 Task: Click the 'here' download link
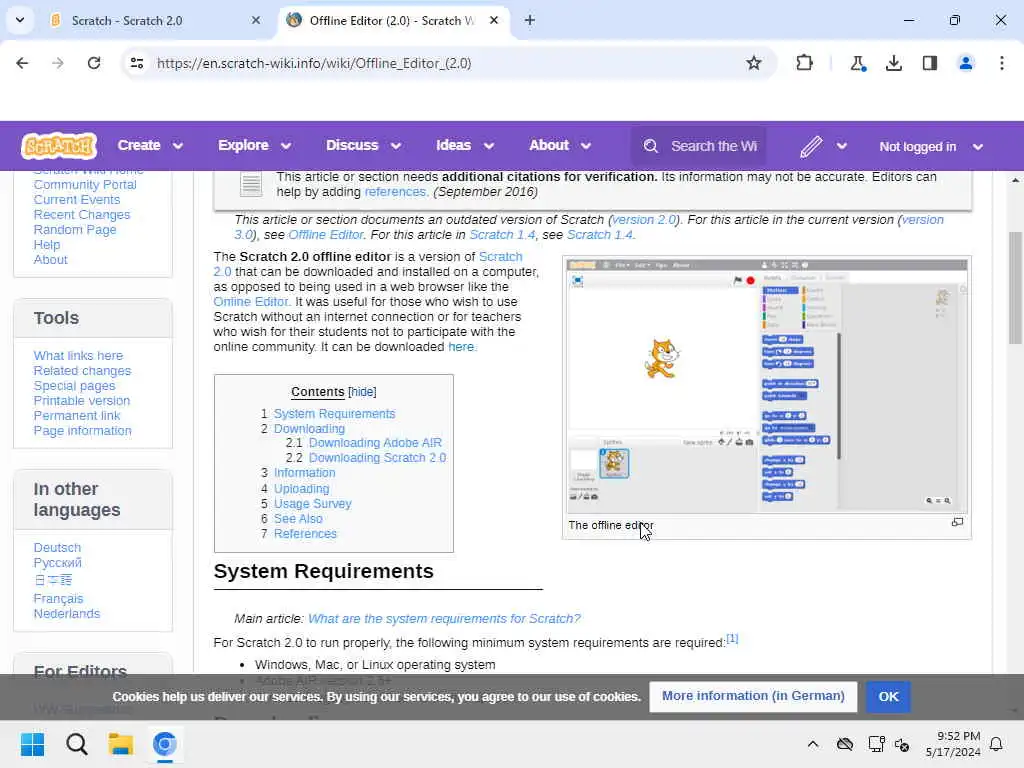click(x=461, y=347)
